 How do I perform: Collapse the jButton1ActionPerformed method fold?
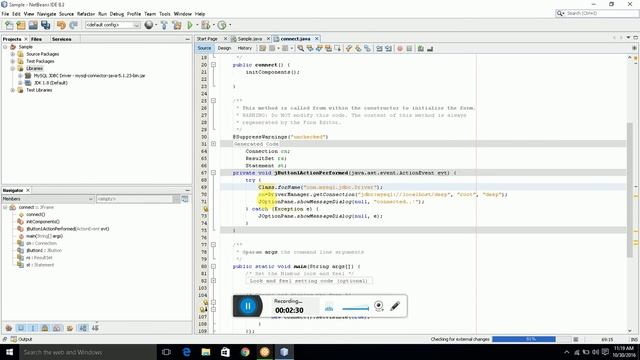(213, 173)
